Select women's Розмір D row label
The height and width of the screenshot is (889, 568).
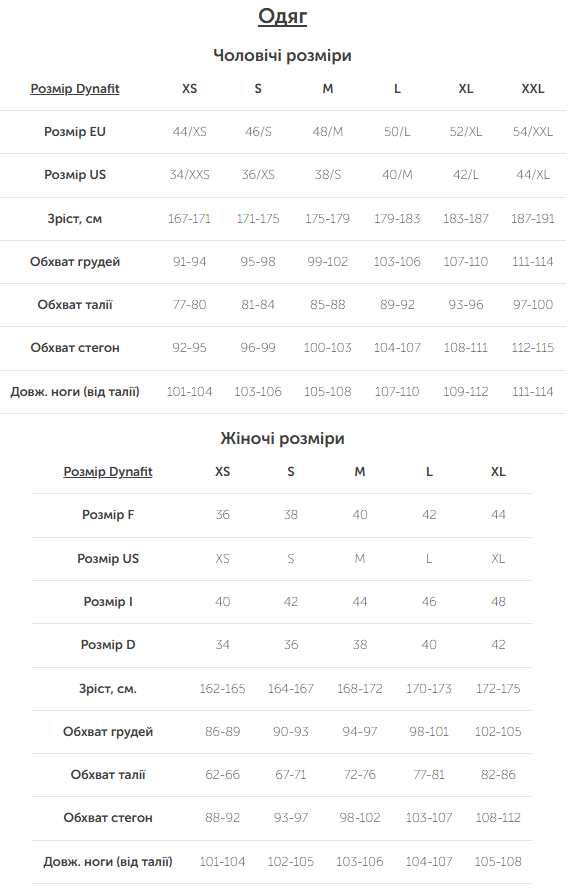pyautogui.click(x=108, y=645)
